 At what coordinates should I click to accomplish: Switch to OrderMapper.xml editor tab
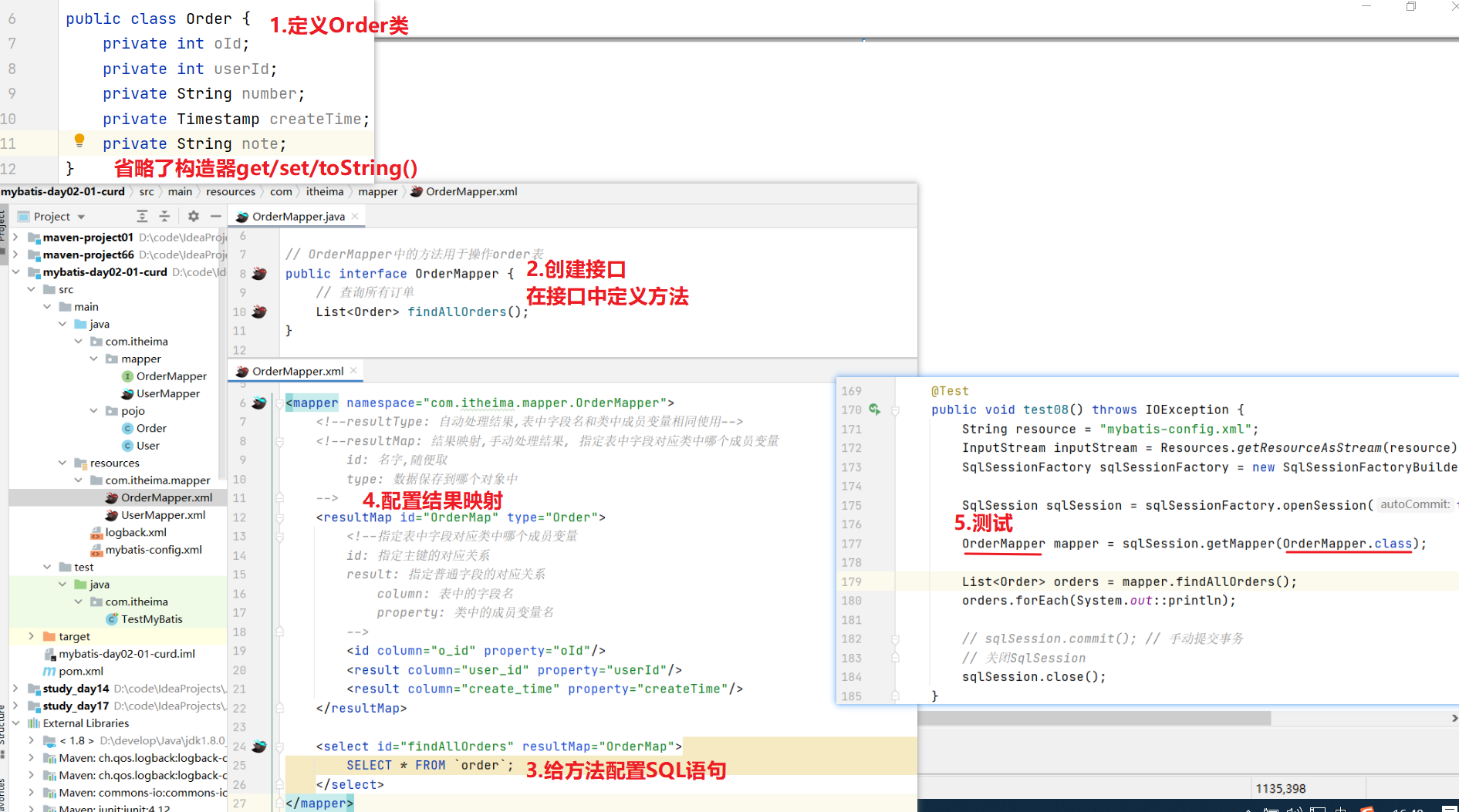[x=296, y=371]
